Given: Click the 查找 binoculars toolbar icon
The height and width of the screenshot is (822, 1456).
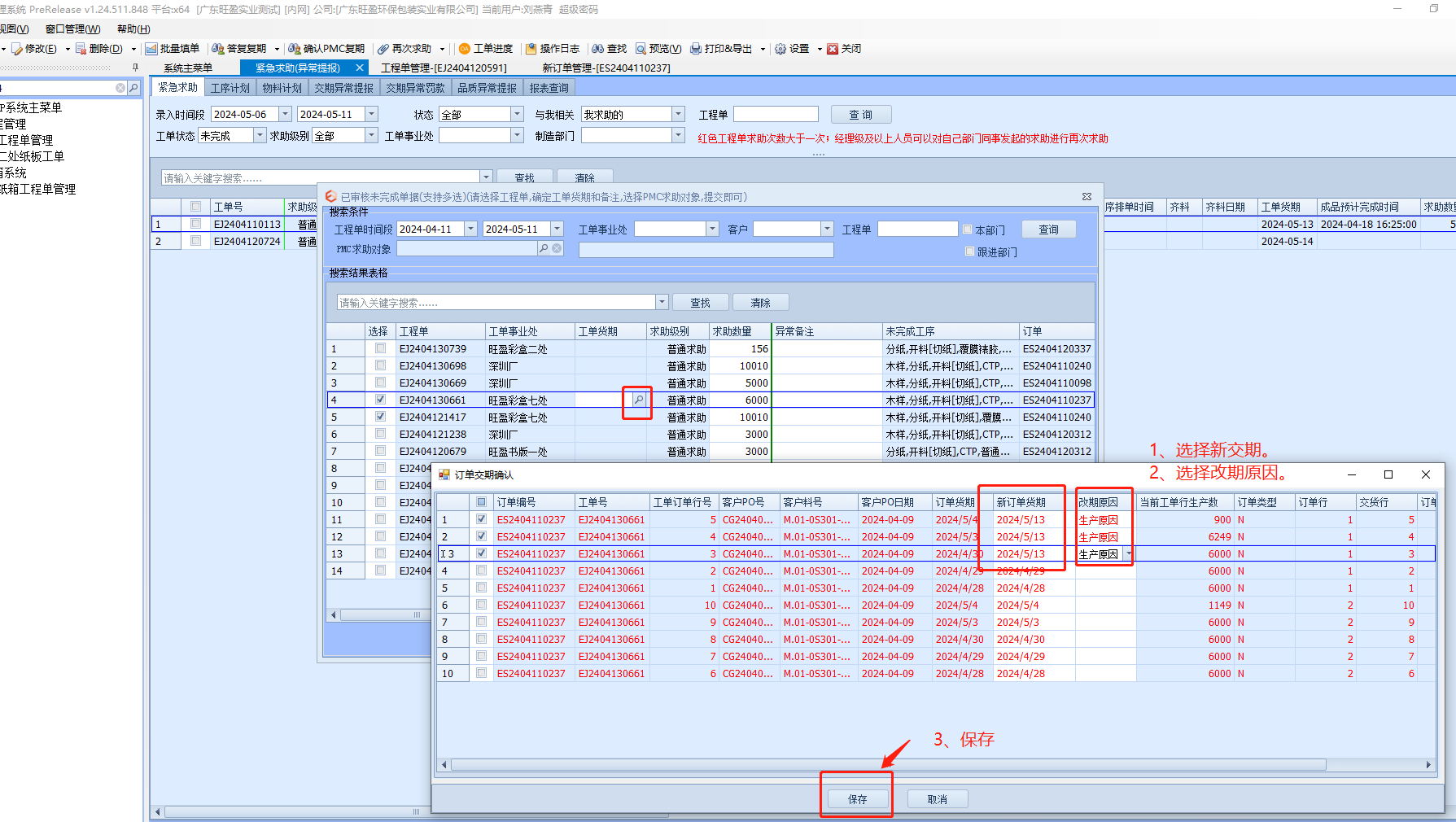Looking at the screenshot, I should (598, 49).
